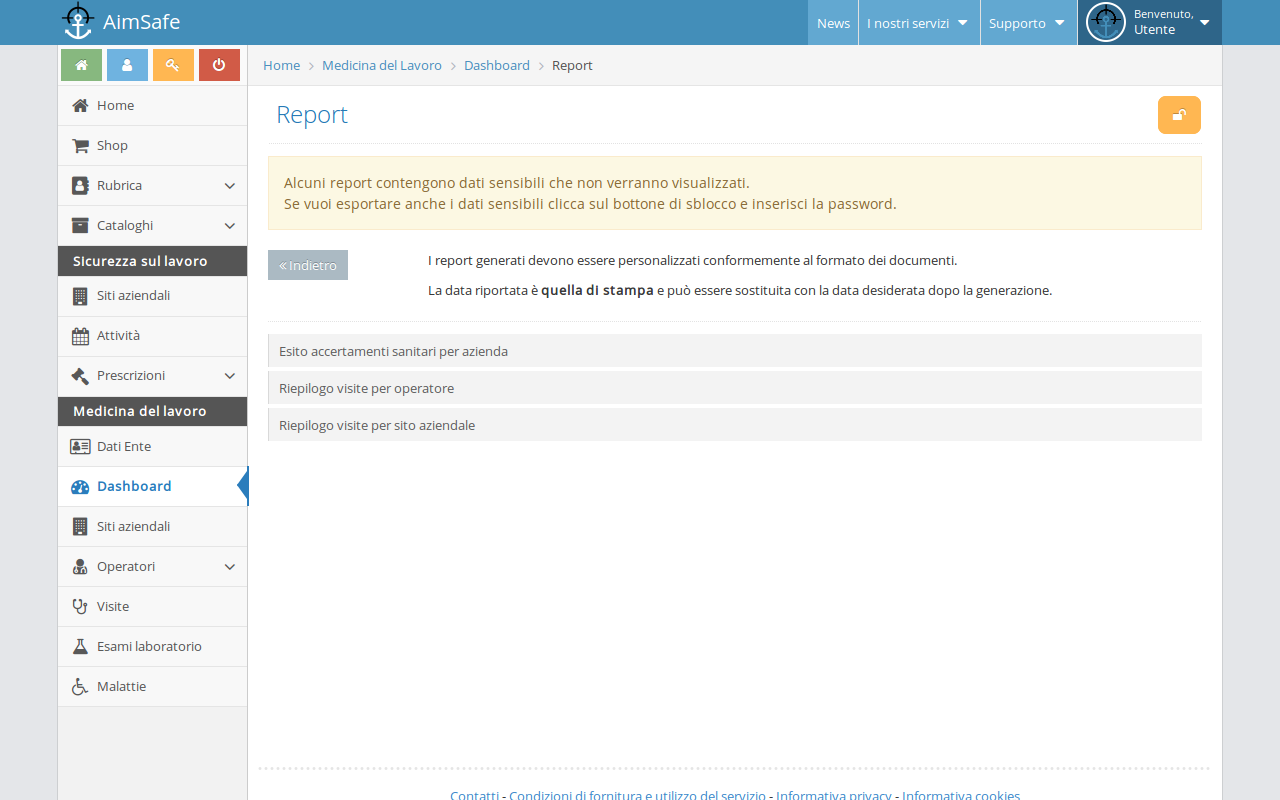
Task: Open the Informativa privacy footer link
Action: coord(834,795)
